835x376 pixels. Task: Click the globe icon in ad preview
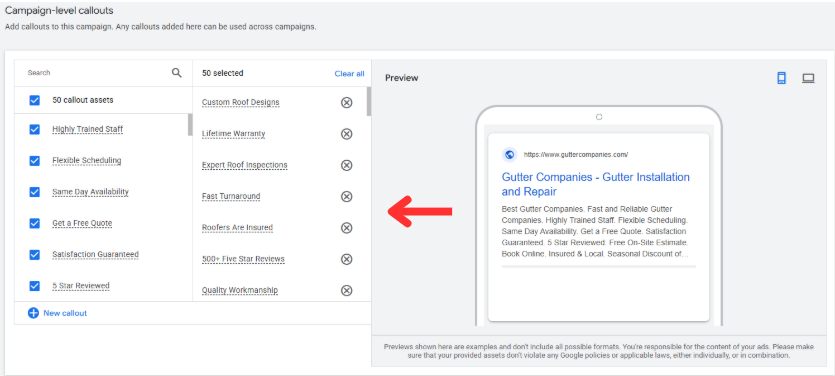(509, 154)
